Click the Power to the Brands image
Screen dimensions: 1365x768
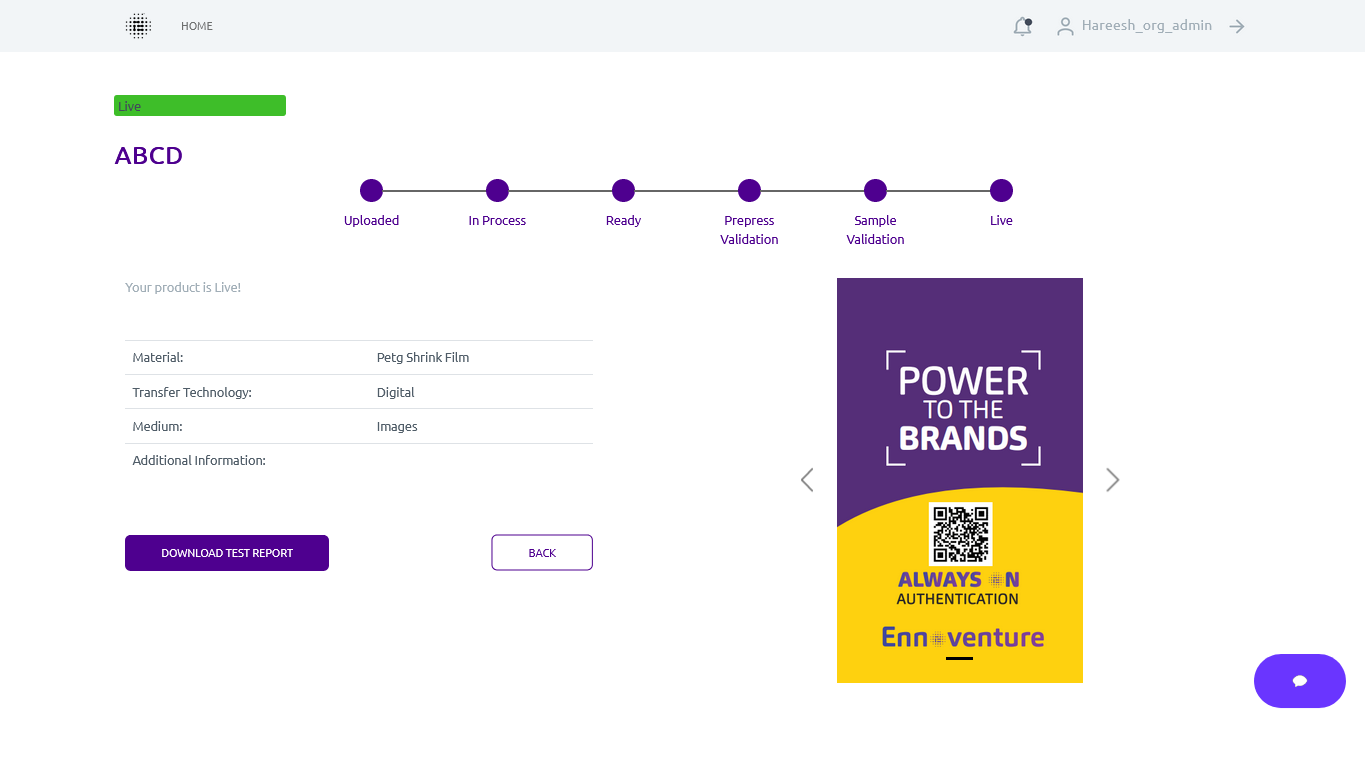960,400
